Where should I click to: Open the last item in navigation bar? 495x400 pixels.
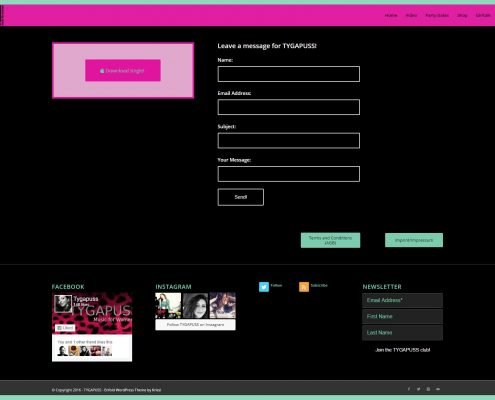[483, 15]
